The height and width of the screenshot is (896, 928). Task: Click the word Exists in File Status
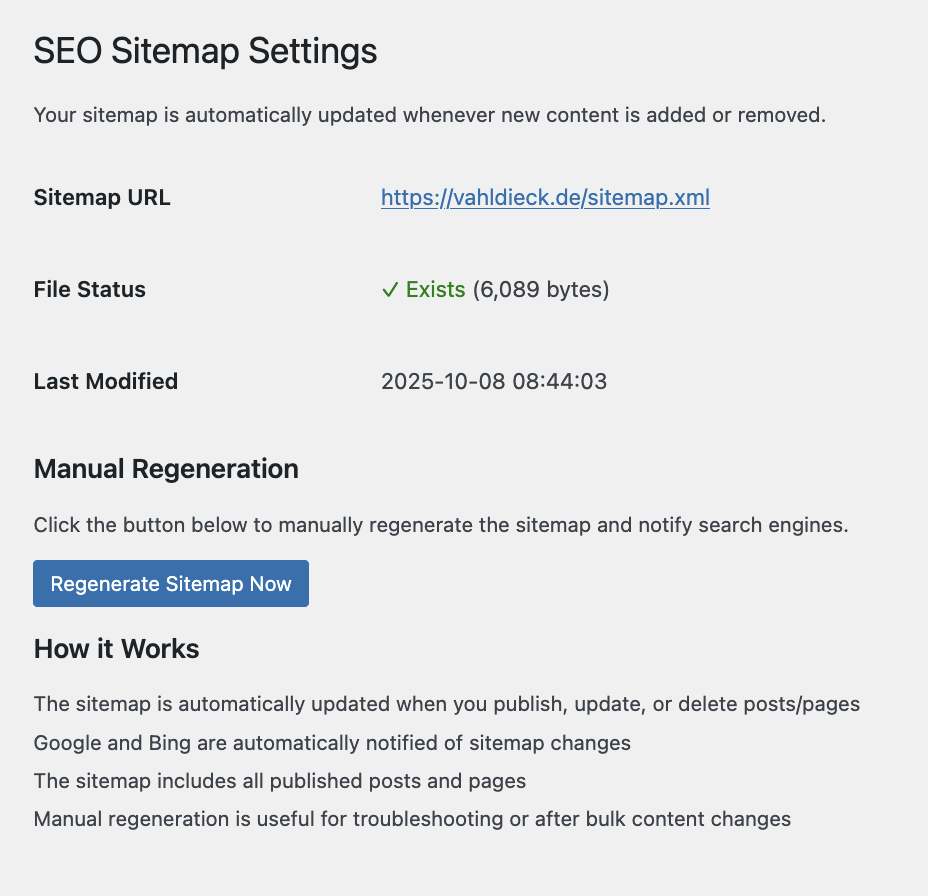[x=436, y=289]
